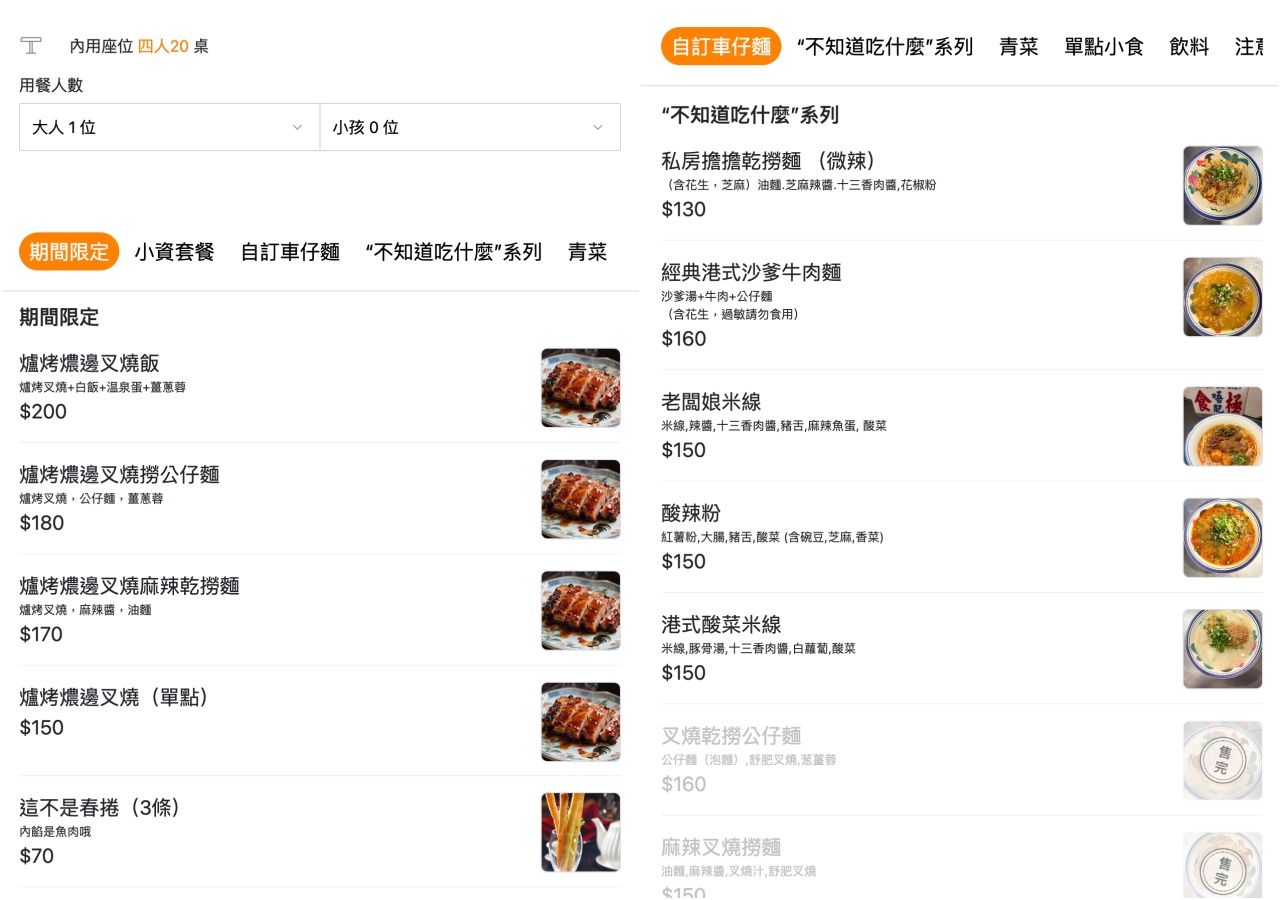Select the 期間限定 tab
Screen dimensions: 1280x900
tap(69, 252)
